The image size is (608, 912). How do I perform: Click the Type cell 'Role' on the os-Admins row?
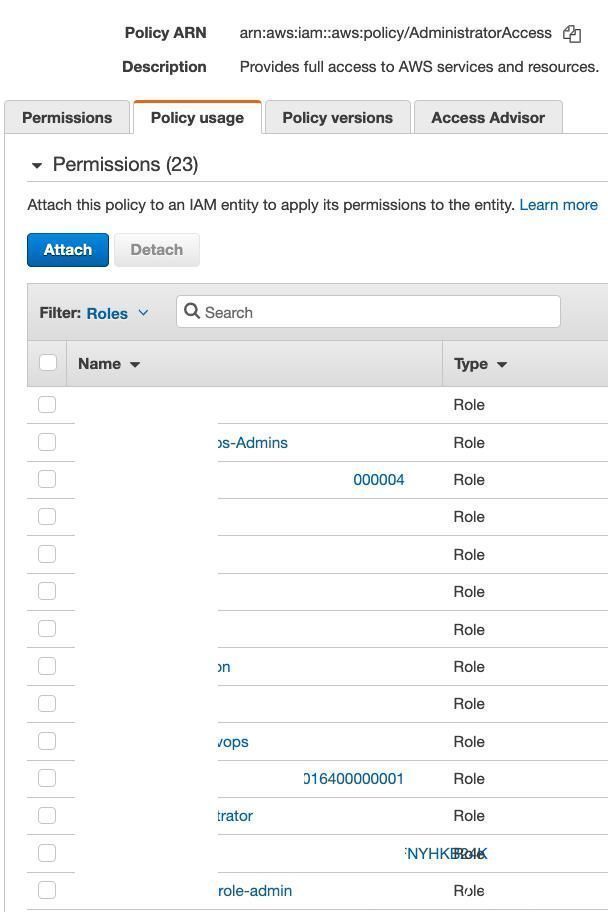point(469,443)
